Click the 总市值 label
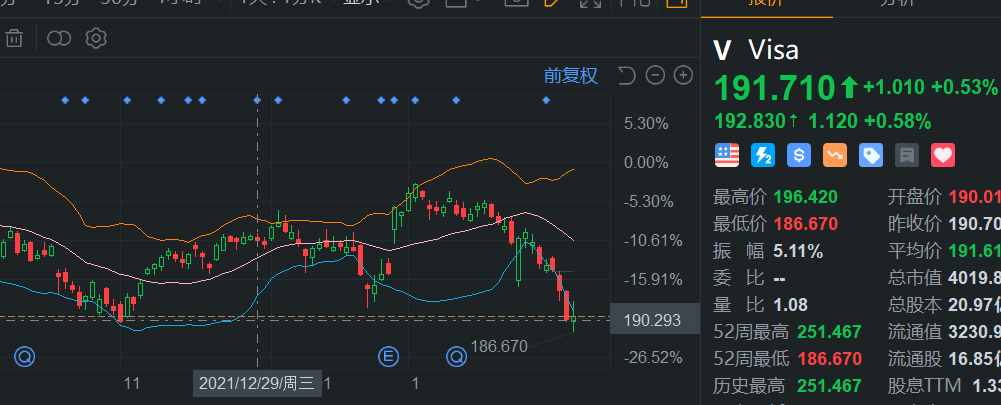Viewport: 1001px width, 405px height. click(x=914, y=278)
